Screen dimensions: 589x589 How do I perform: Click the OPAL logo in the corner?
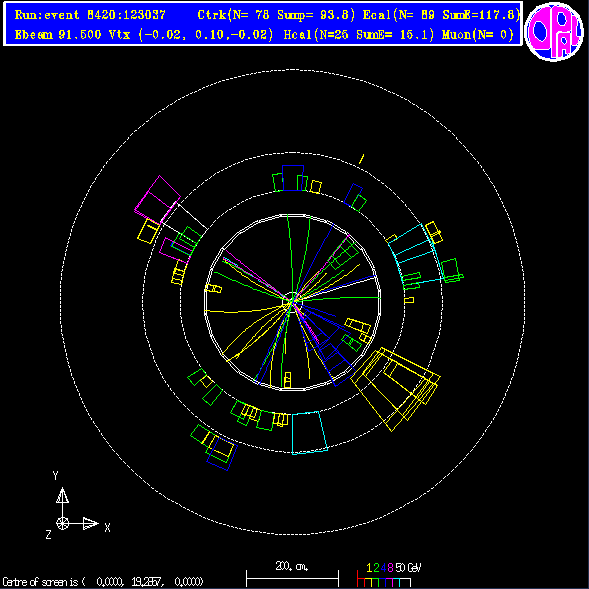554,32
